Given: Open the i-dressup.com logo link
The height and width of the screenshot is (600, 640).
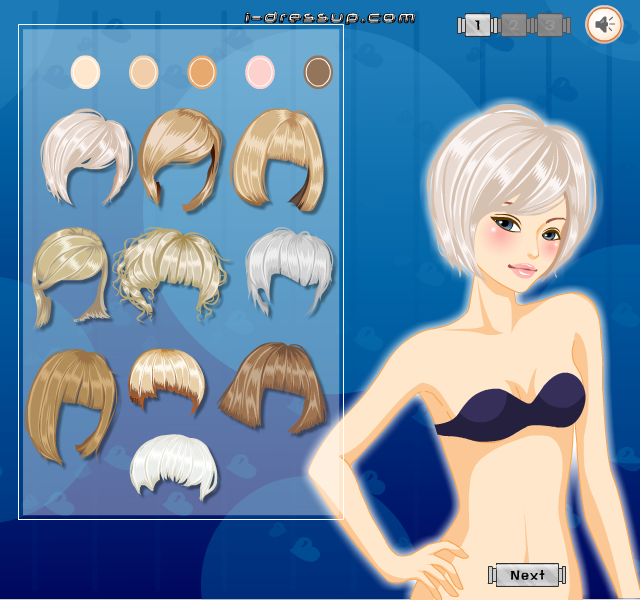Looking at the screenshot, I should (x=329, y=18).
